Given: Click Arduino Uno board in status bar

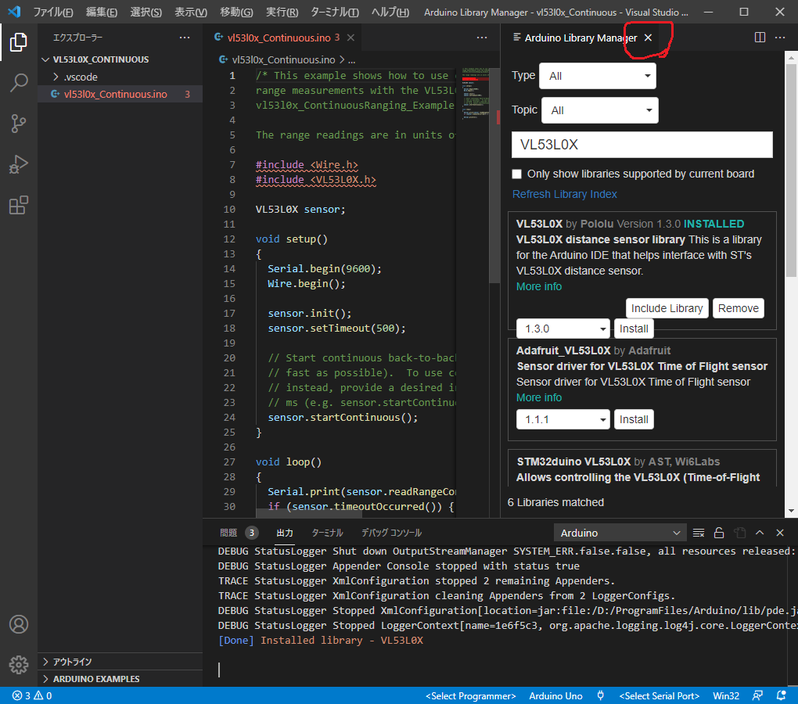Looking at the screenshot, I should point(555,696).
